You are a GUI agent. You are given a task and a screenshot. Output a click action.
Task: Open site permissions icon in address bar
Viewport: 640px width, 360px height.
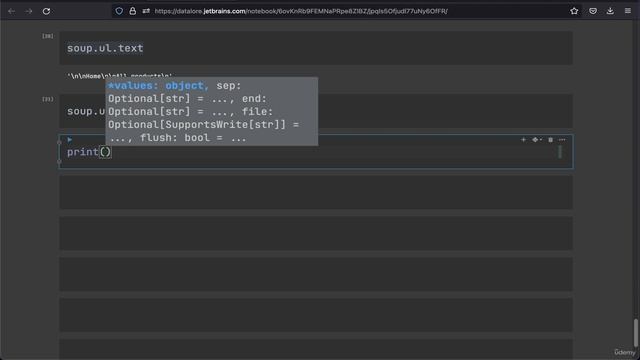click(x=146, y=11)
